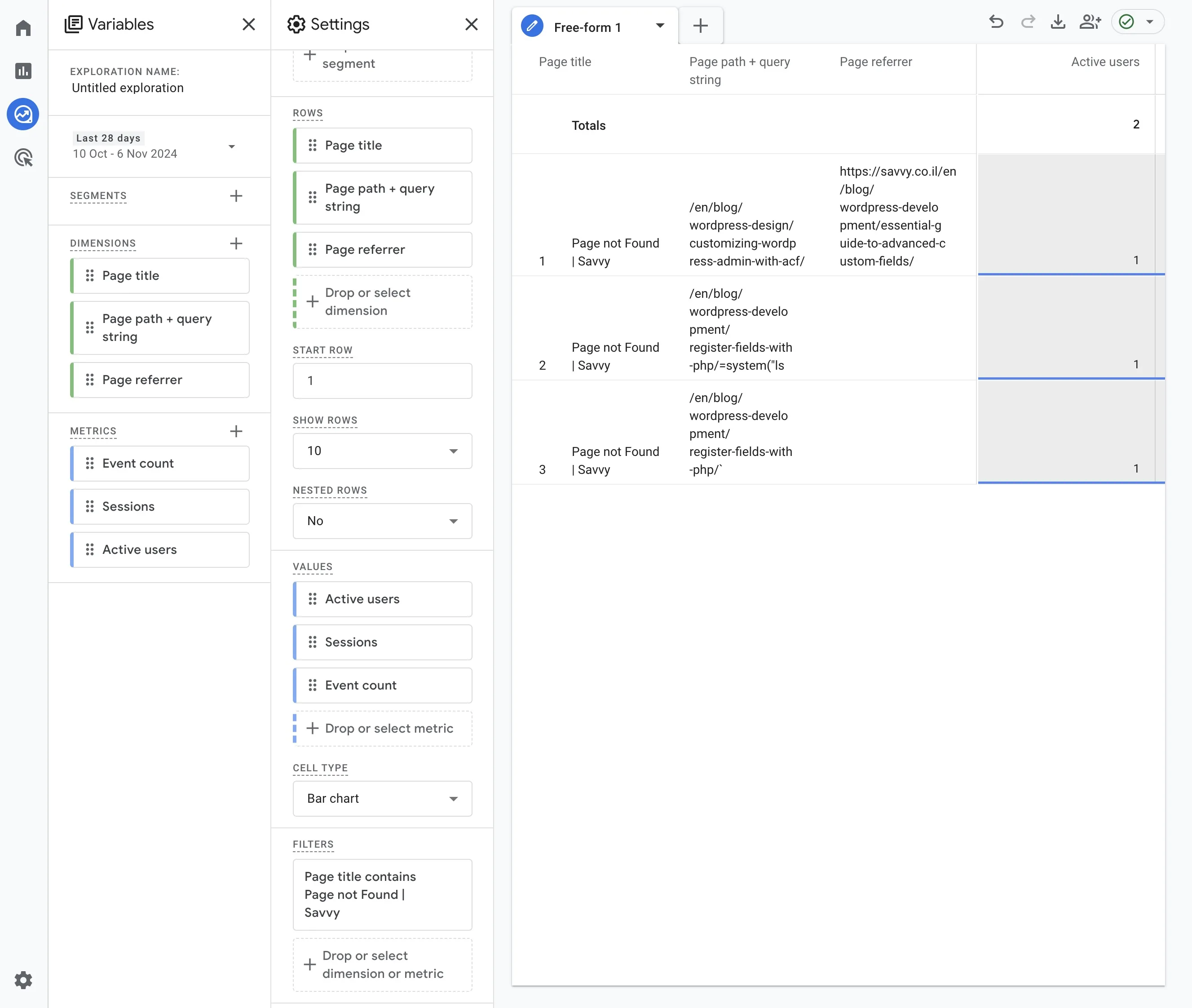This screenshot has height=1008, width=1192.
Task: Open the Cell Type Bar chart dropdown
Action: (382, 798)
